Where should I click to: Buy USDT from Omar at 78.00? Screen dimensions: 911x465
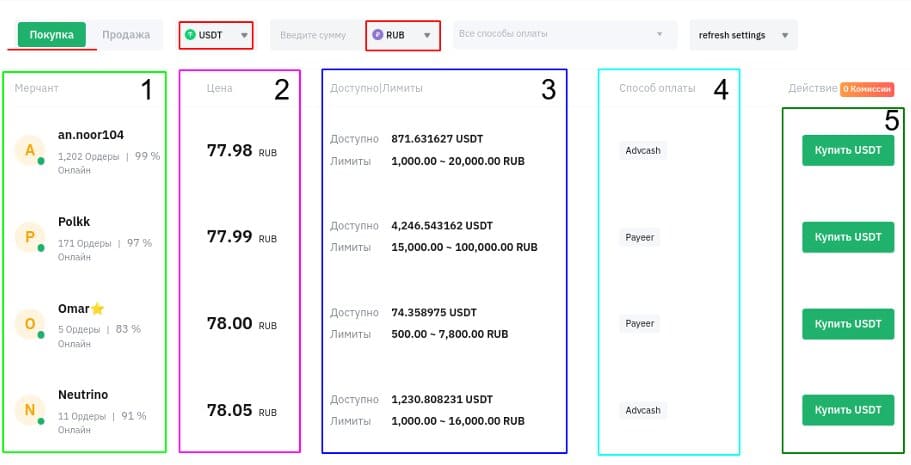[x=848, y=324]
